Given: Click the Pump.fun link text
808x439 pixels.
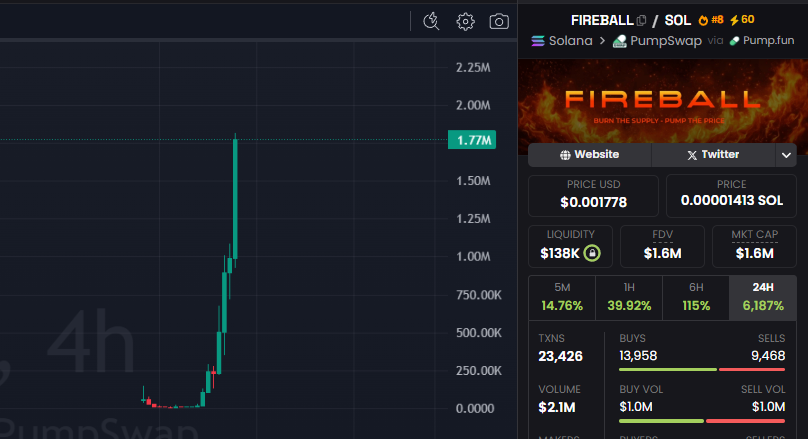Looking at the screenshot, I should [768, 41].
